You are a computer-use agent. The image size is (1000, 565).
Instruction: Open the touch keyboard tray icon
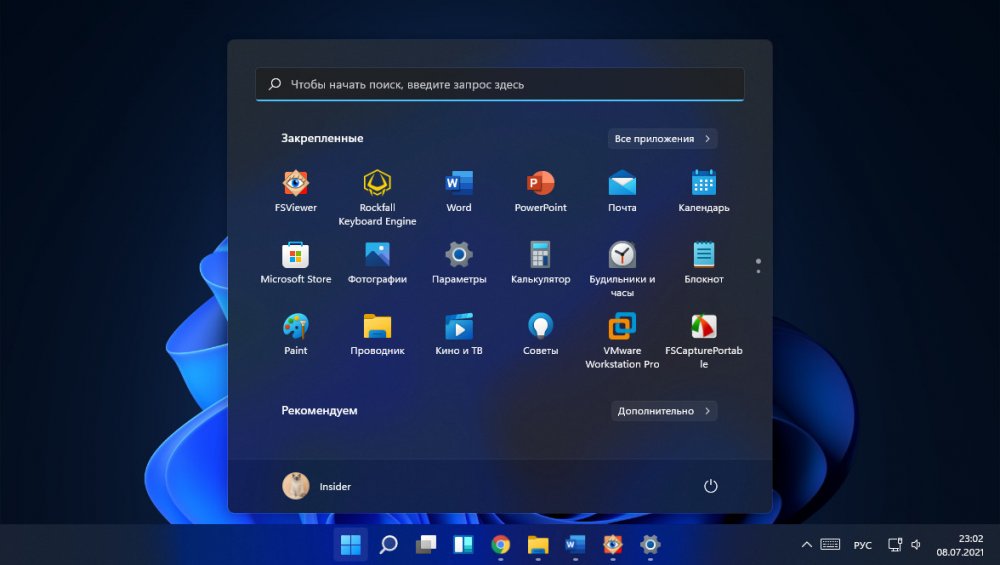point(830,545)
